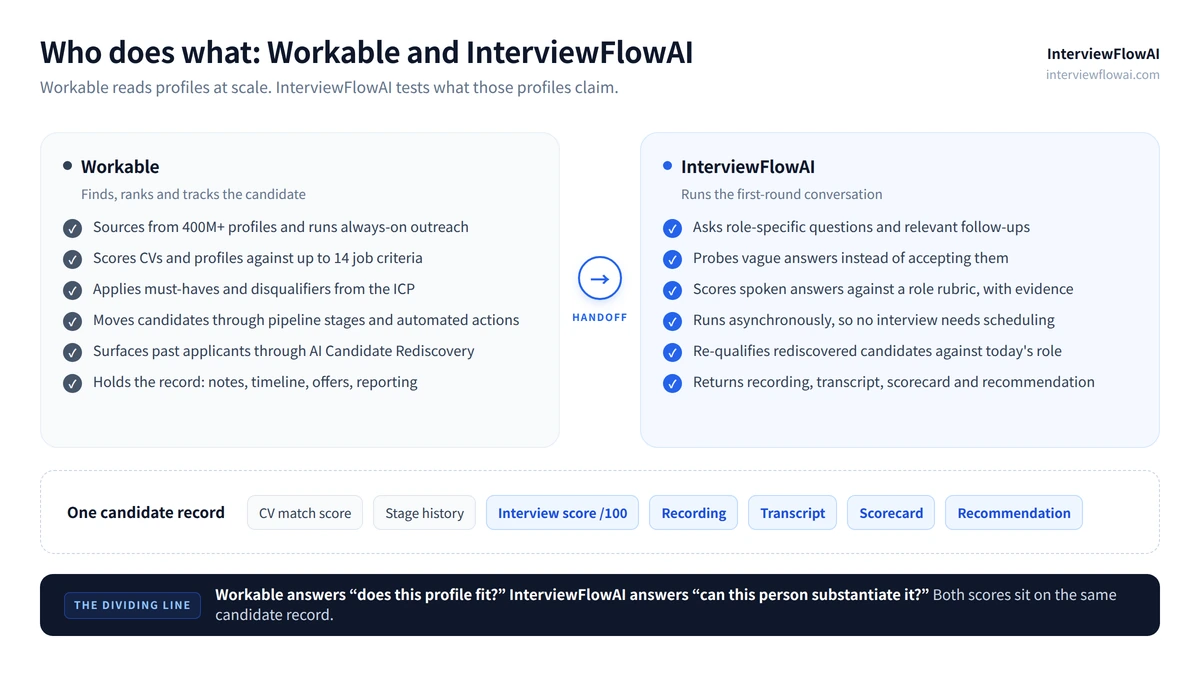
Task: Click the Handoff arrow circle icon
Action: click(600, 279)
